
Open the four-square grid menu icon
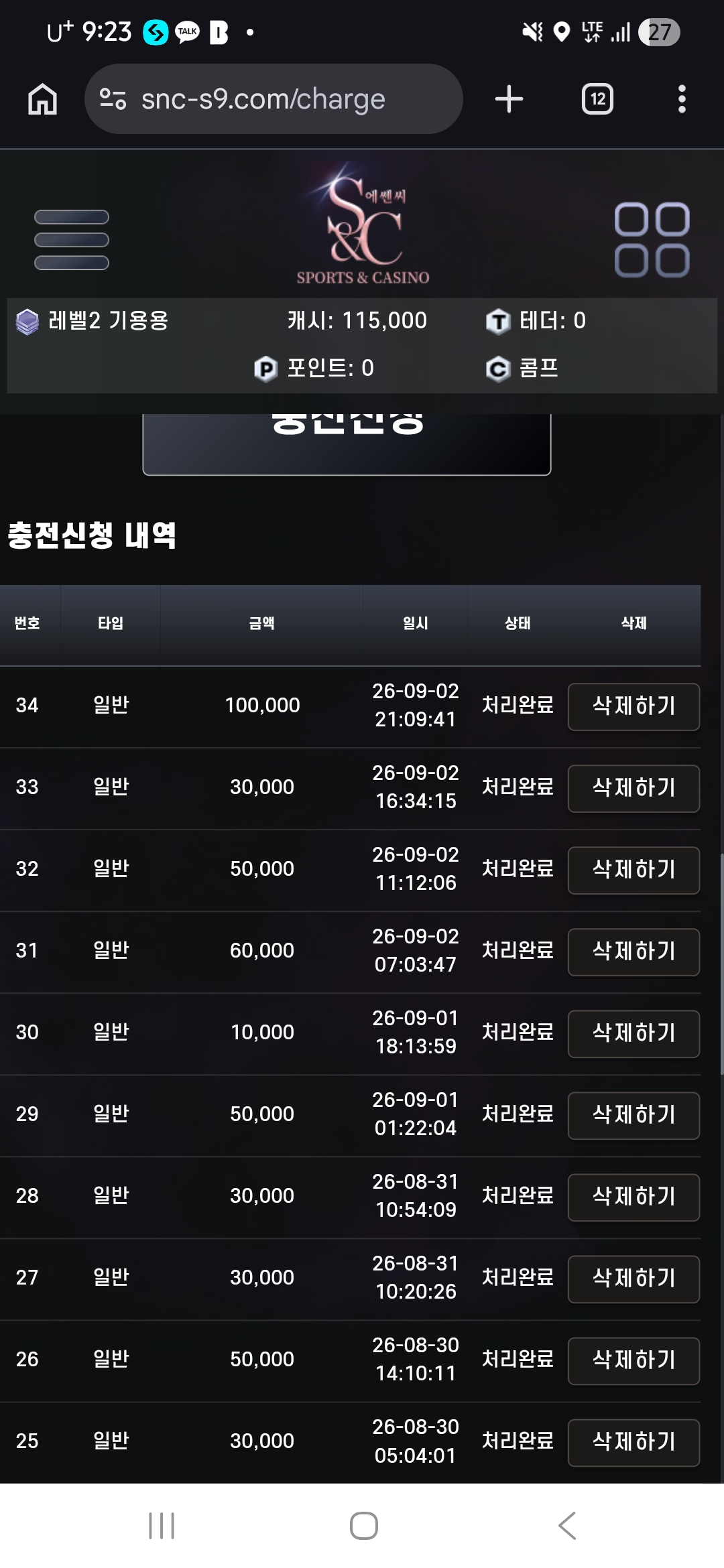pyautogui.click(x=652, y=240)
